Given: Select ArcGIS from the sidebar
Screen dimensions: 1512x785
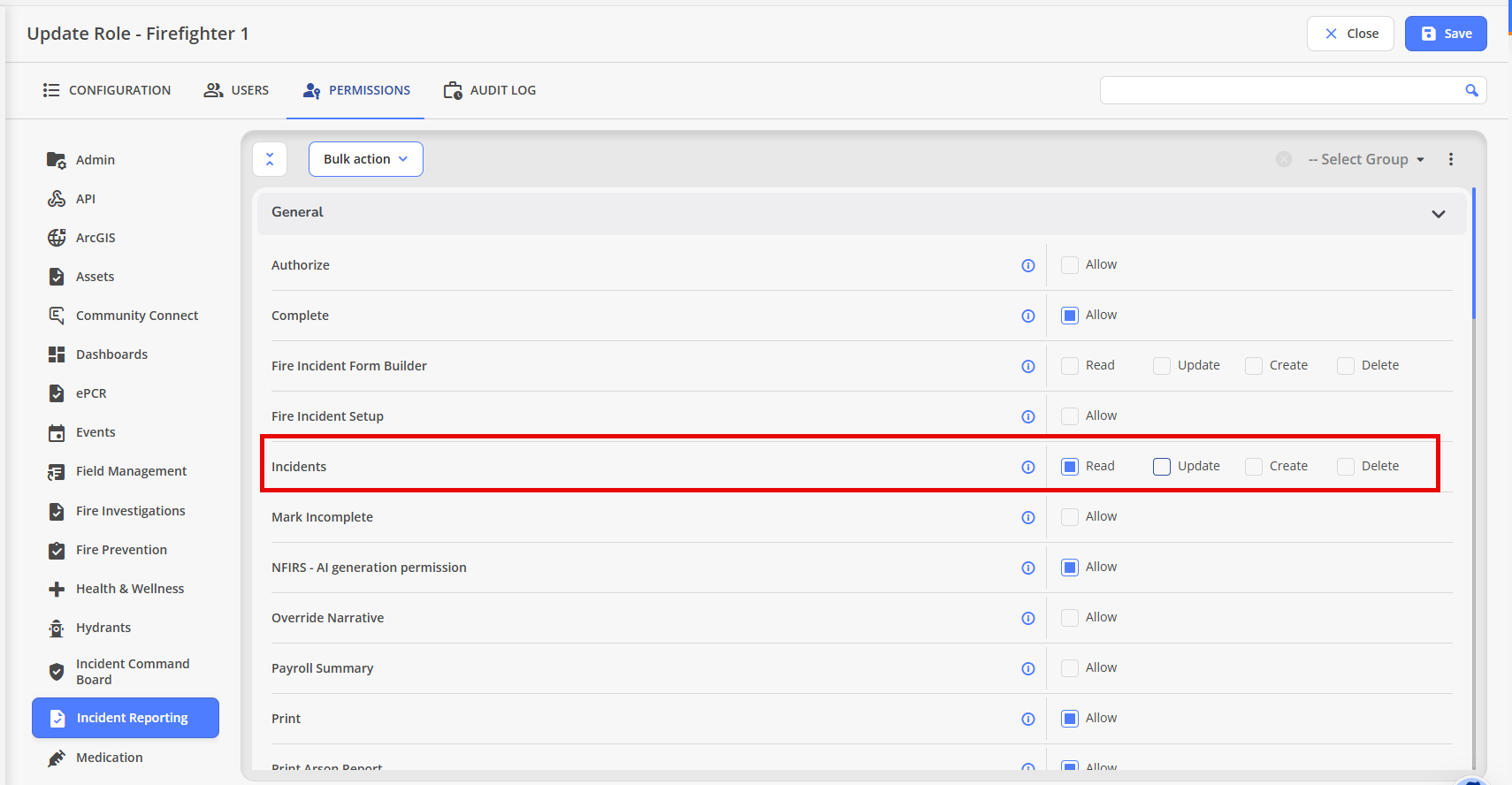Looking at the screenshot, I should click(x=95, y=238).
